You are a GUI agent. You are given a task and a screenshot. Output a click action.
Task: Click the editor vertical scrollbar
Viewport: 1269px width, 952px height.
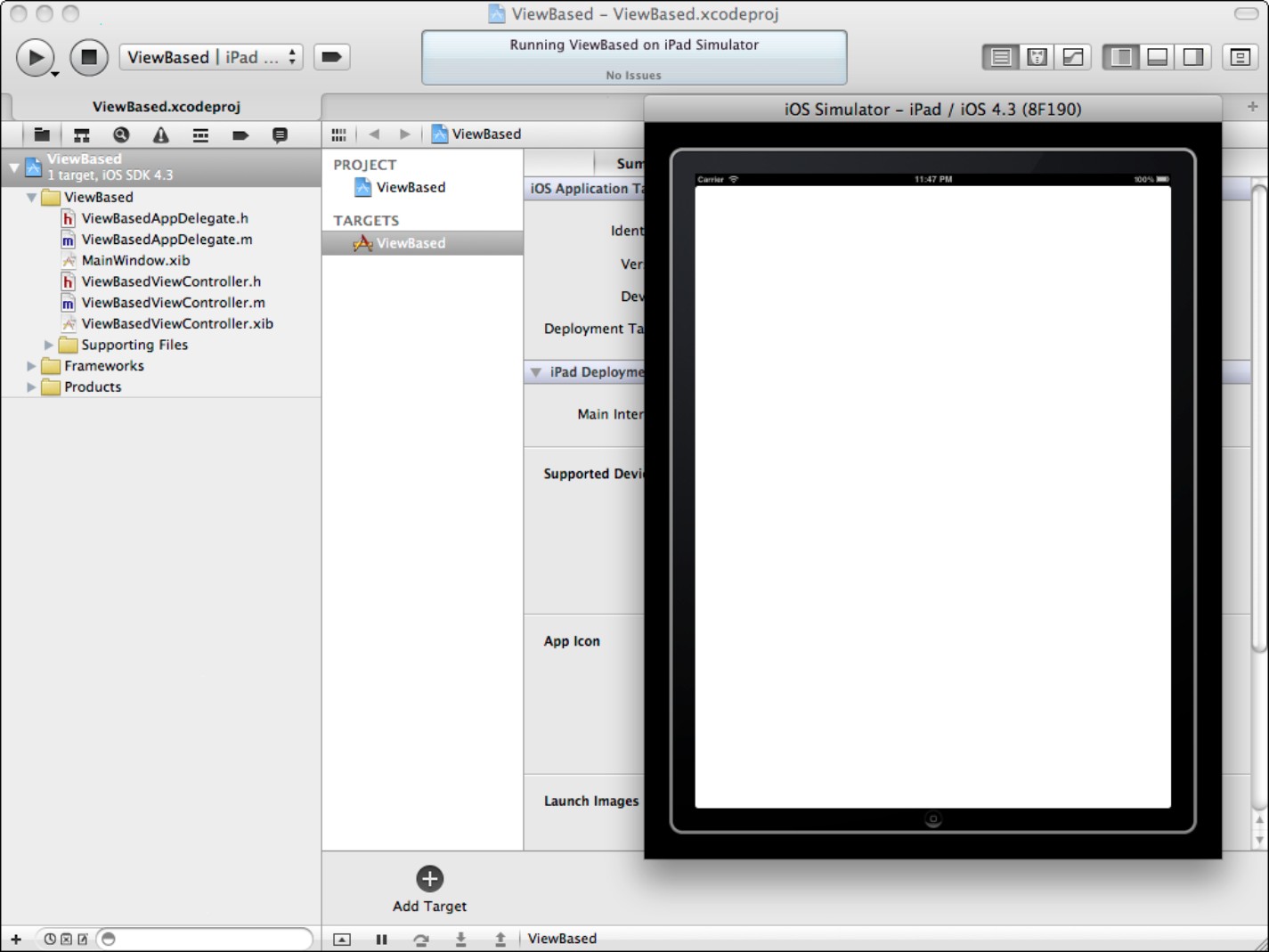pos(1258,419)
